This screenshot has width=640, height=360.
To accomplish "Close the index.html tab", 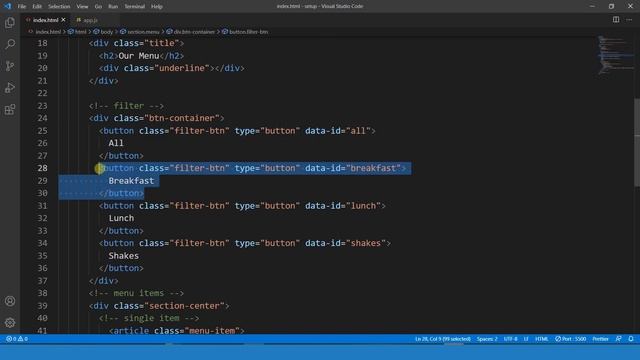I will [x=63, y=20].
